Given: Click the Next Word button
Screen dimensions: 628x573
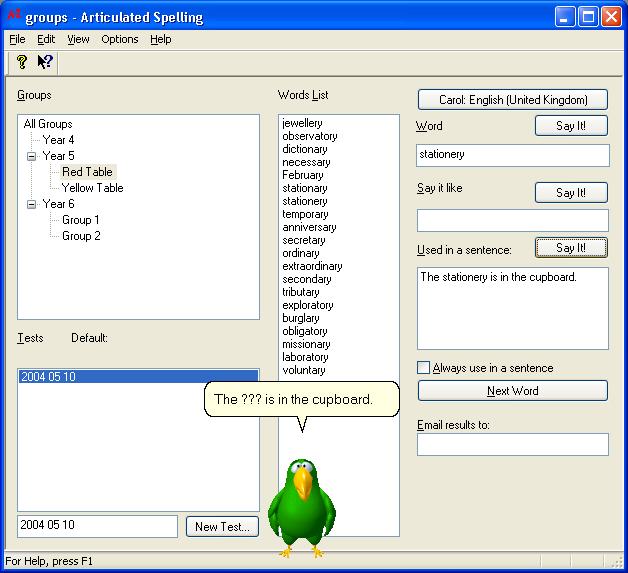Looking at the screenshot, I should pos(512,391).
